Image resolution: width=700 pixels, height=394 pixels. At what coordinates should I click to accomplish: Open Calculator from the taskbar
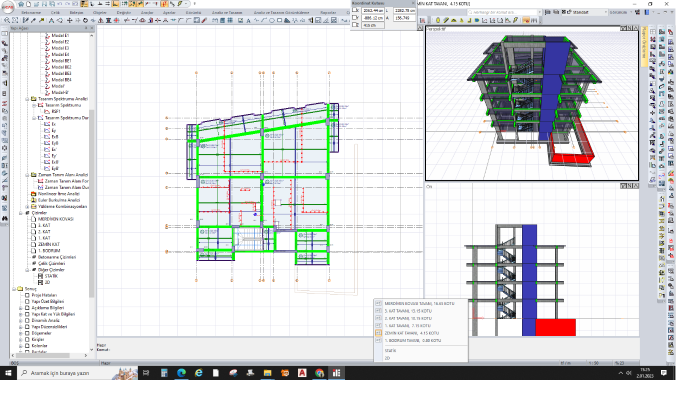[x=164, y=373]
